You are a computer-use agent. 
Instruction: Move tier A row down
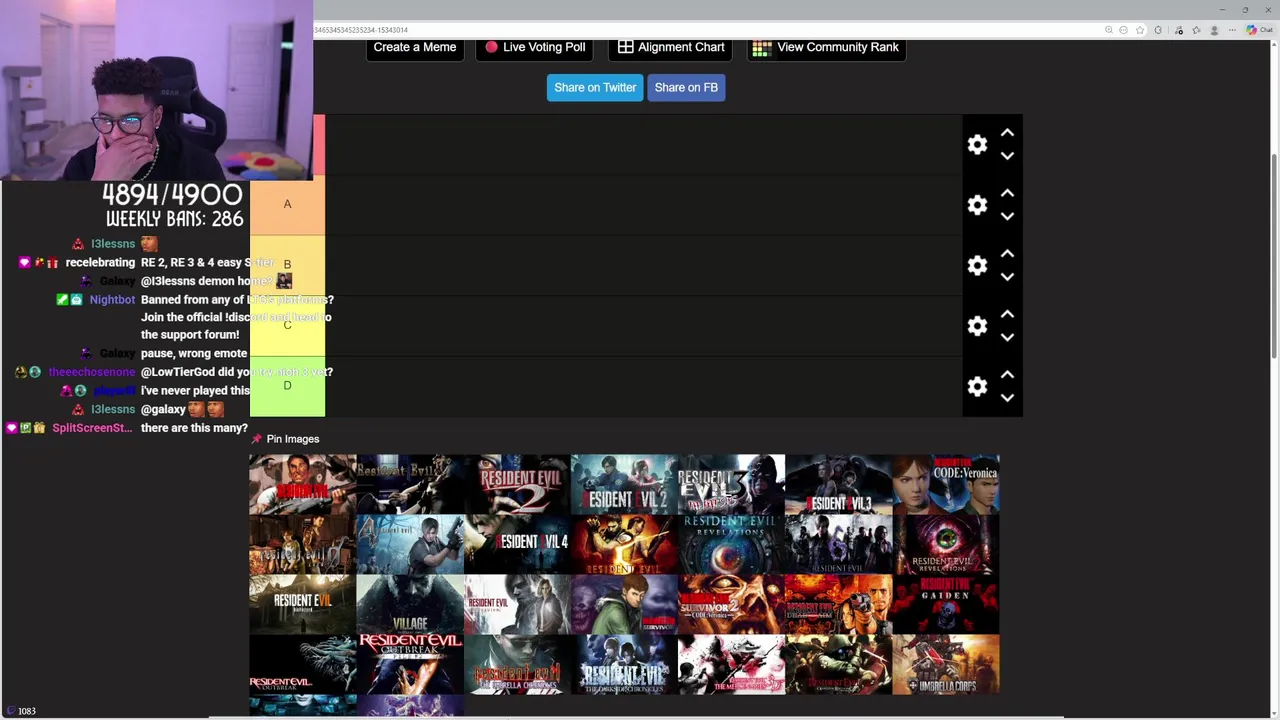[1007, 216]
